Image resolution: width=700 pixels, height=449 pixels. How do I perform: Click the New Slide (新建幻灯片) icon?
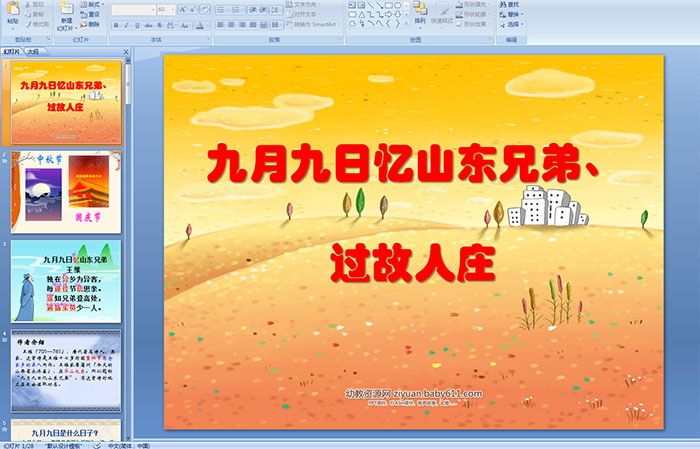pos(66,10)
